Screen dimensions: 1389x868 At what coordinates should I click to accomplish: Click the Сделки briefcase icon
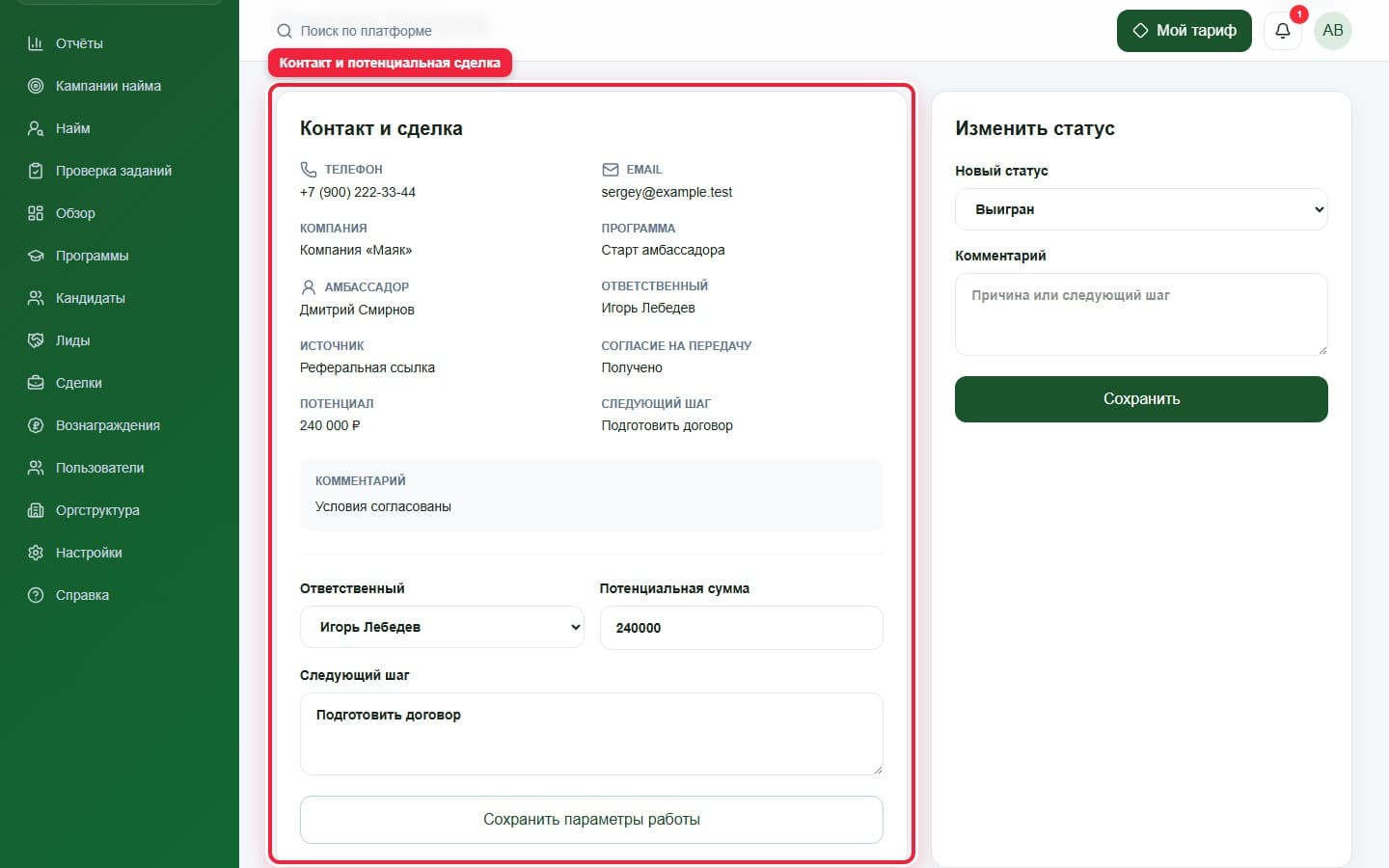[x=36, y=383]
